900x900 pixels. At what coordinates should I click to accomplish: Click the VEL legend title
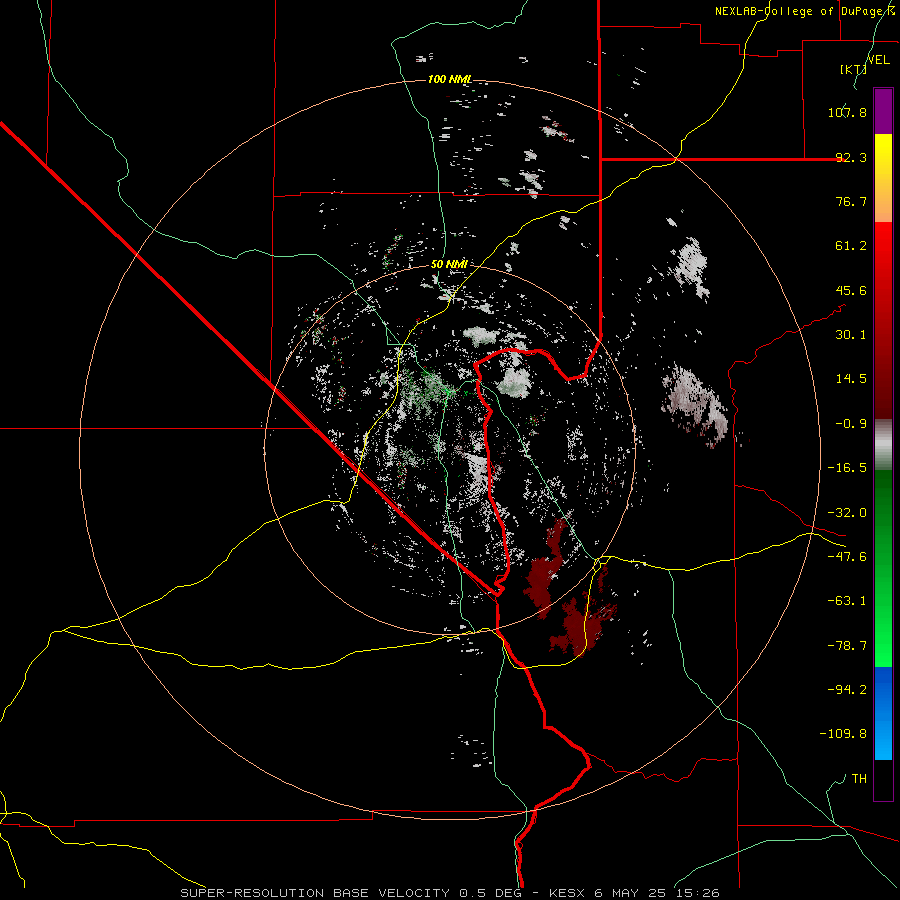point(878,60)
